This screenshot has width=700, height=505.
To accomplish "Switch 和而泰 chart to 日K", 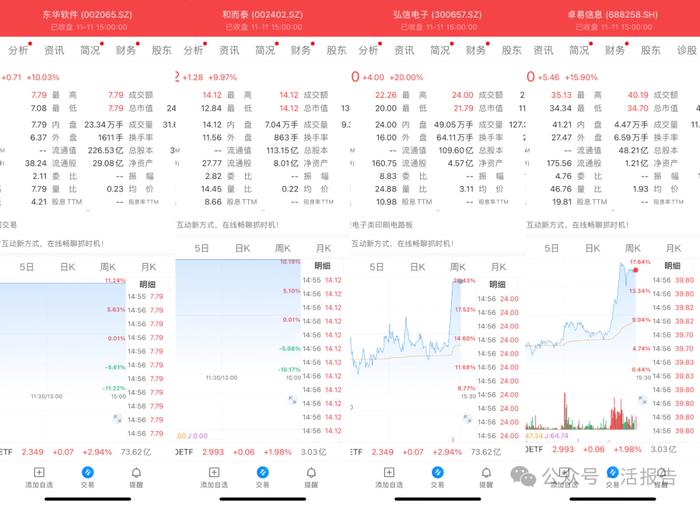I will 242,248.
